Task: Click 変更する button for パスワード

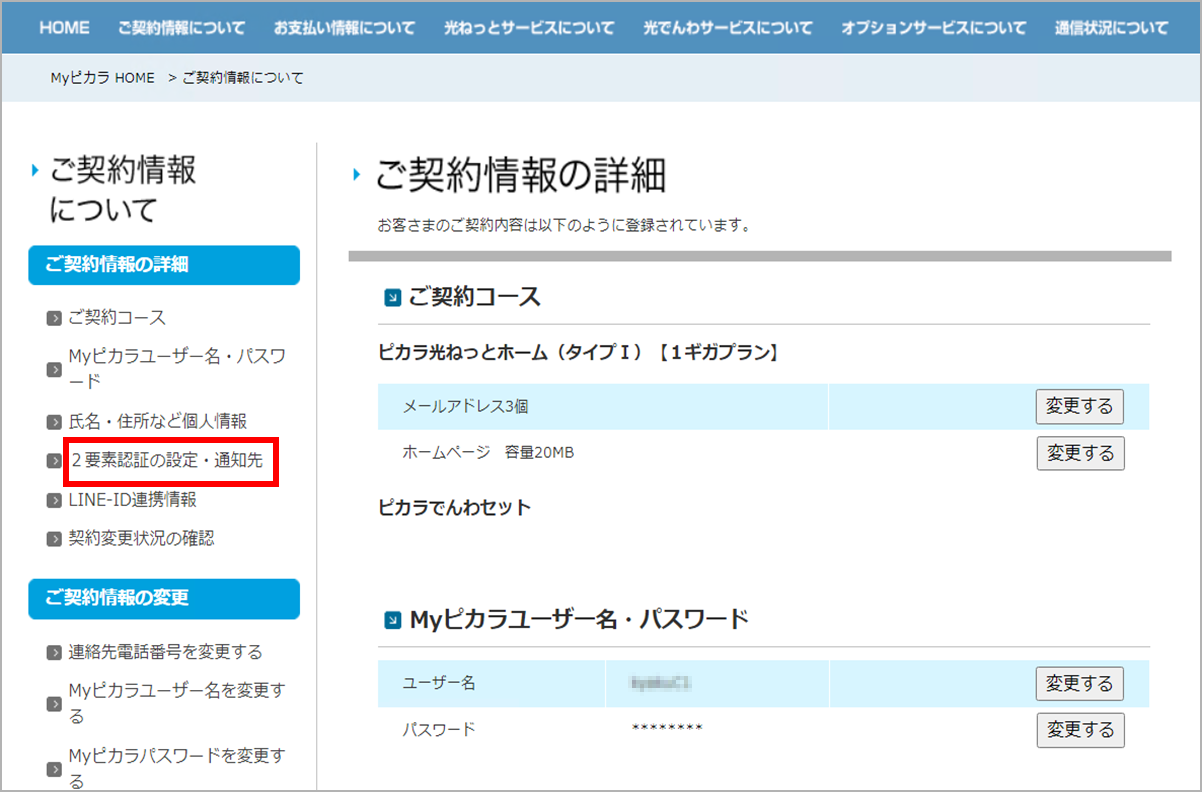Action: 1080,730
